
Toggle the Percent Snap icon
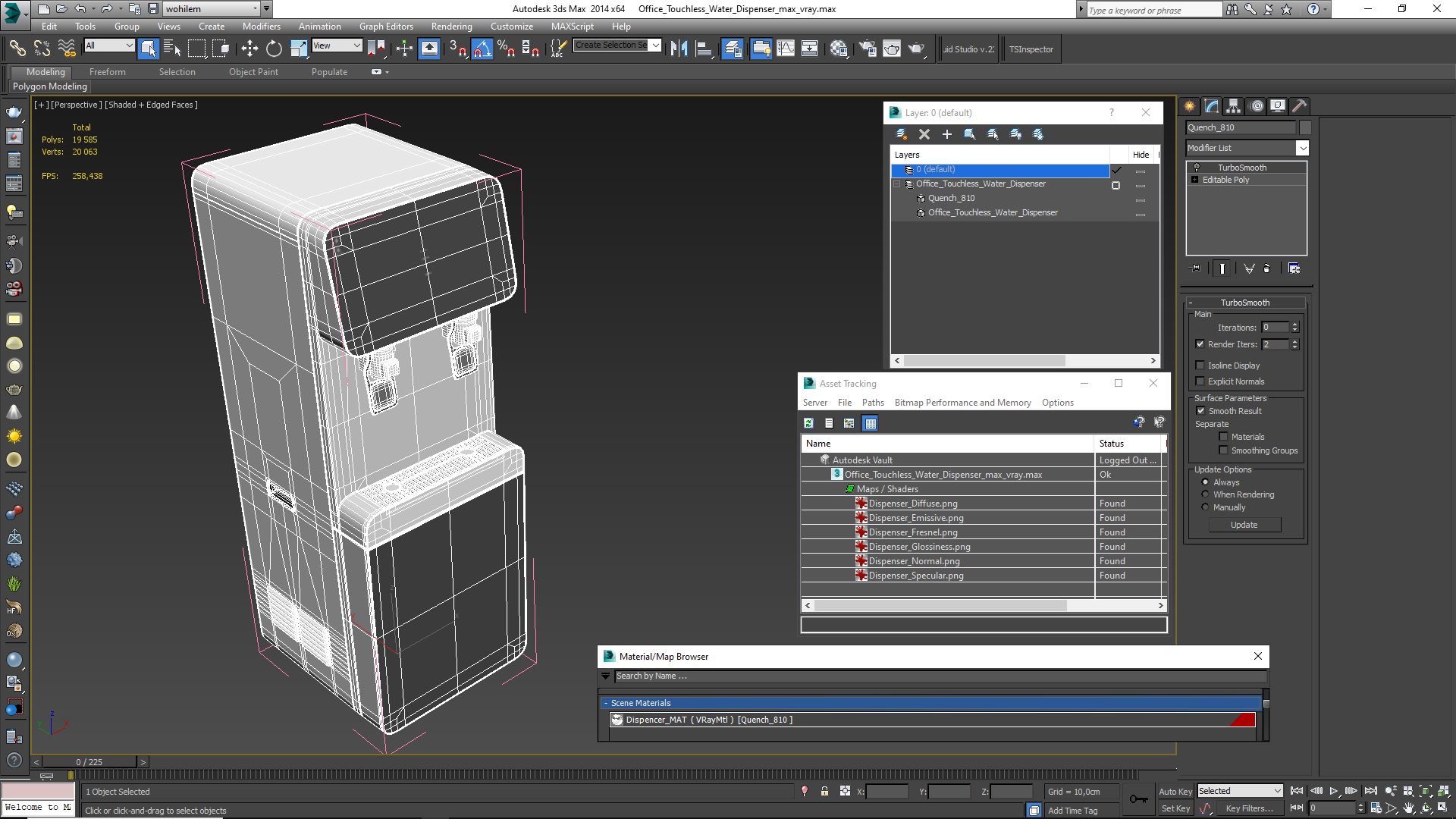[507, 49]
